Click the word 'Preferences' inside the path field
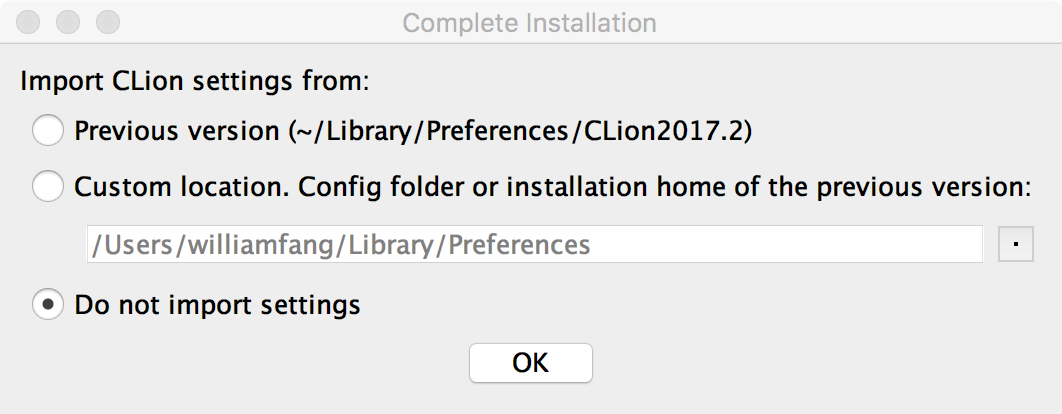The image size is (1062, 414). point(519,245)
